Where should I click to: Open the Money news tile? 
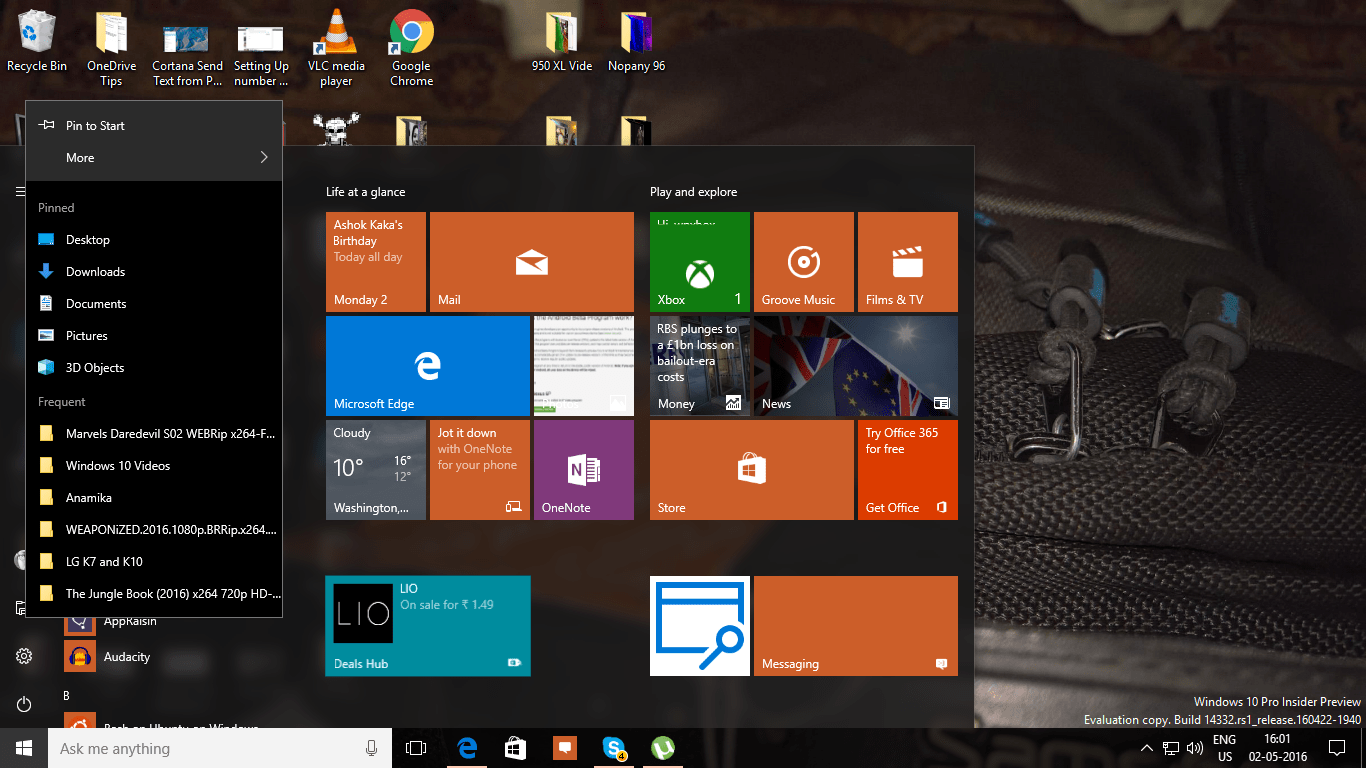[x=700, y=366]
